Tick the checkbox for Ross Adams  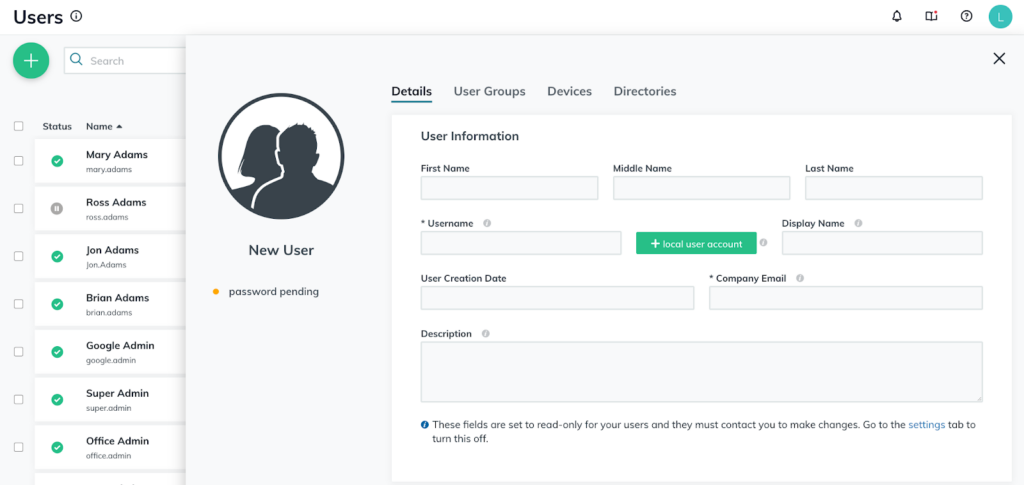coord(19,208)
